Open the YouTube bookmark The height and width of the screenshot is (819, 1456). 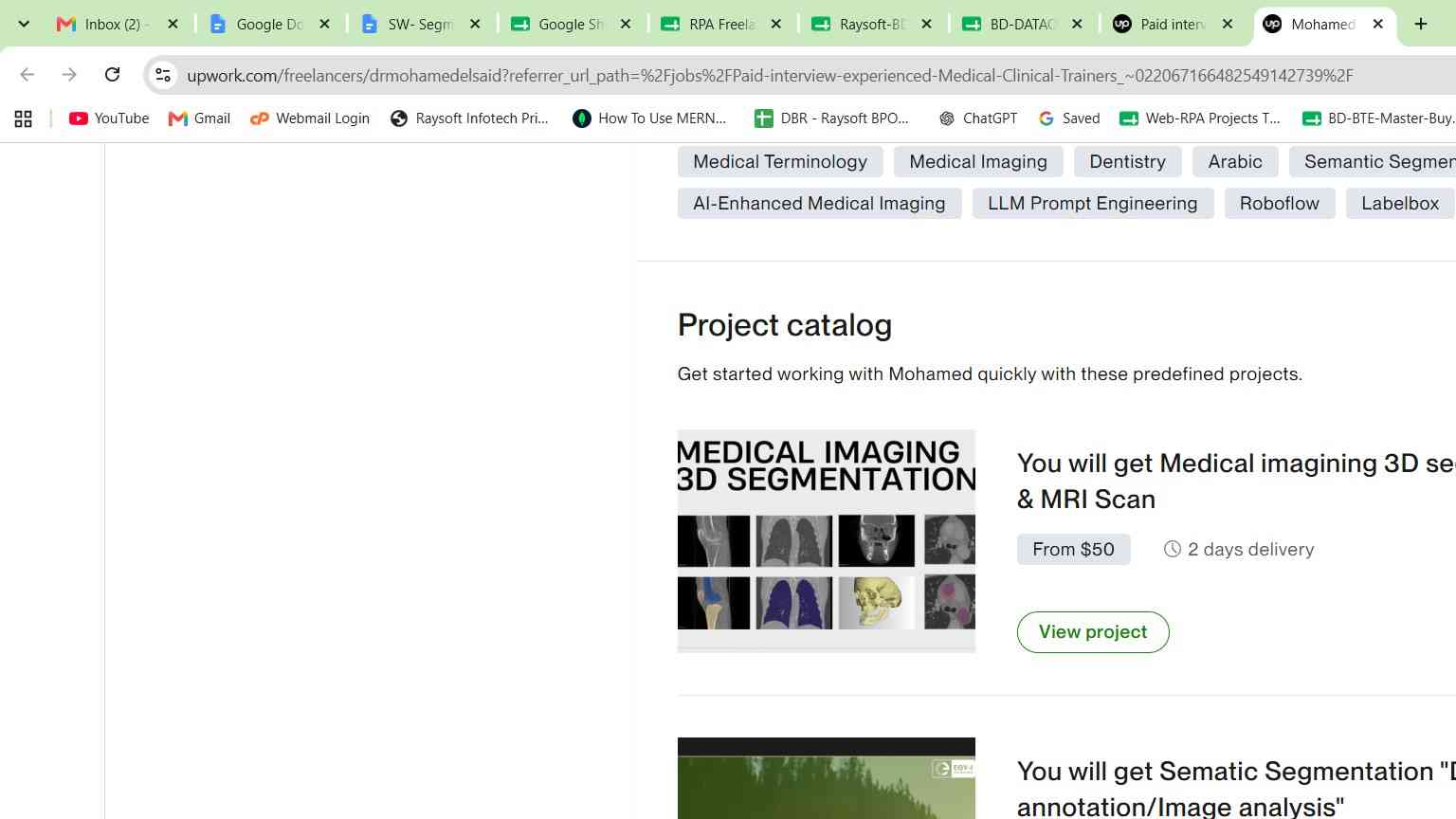(109, 118)
